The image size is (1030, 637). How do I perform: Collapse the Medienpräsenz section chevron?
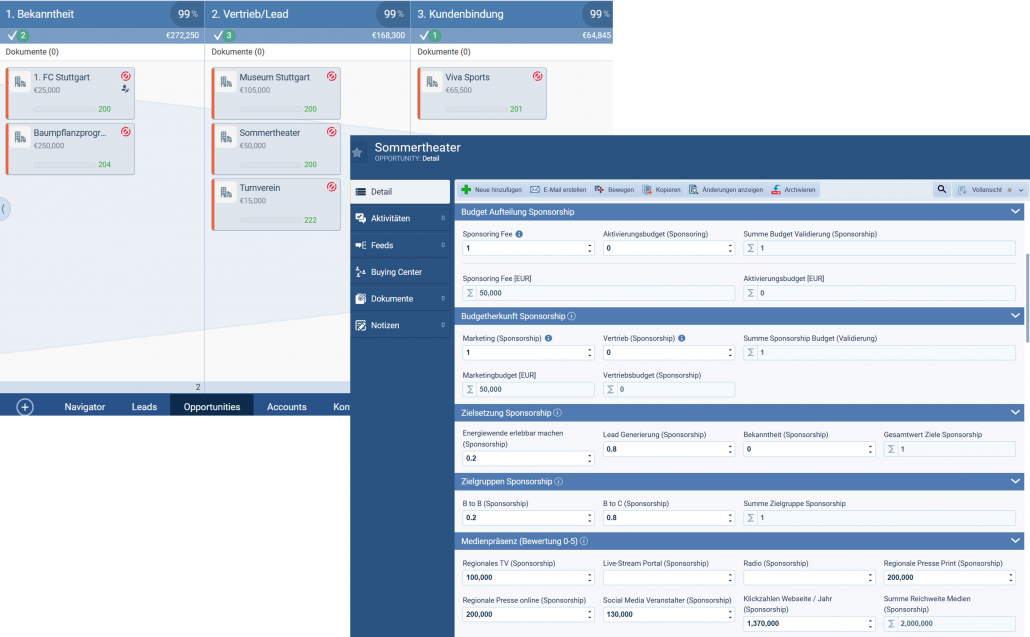(1016, 541)
